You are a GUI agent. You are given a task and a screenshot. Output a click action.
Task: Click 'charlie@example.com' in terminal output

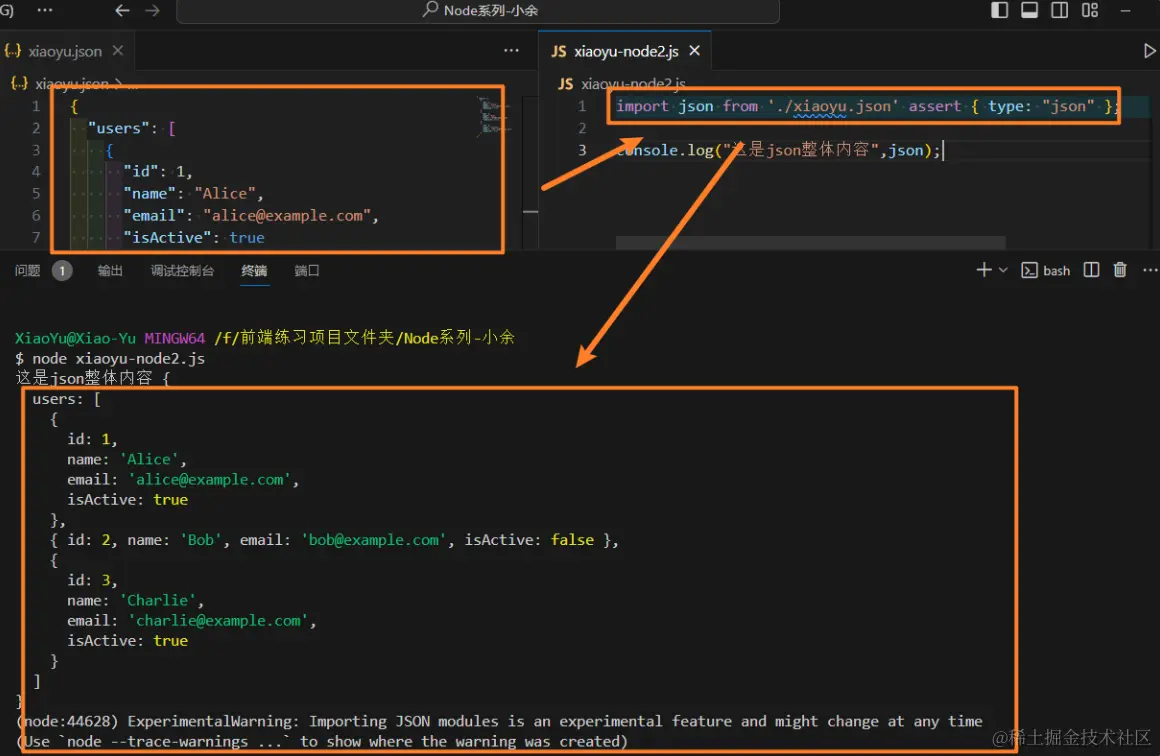[x=218, y=621]
